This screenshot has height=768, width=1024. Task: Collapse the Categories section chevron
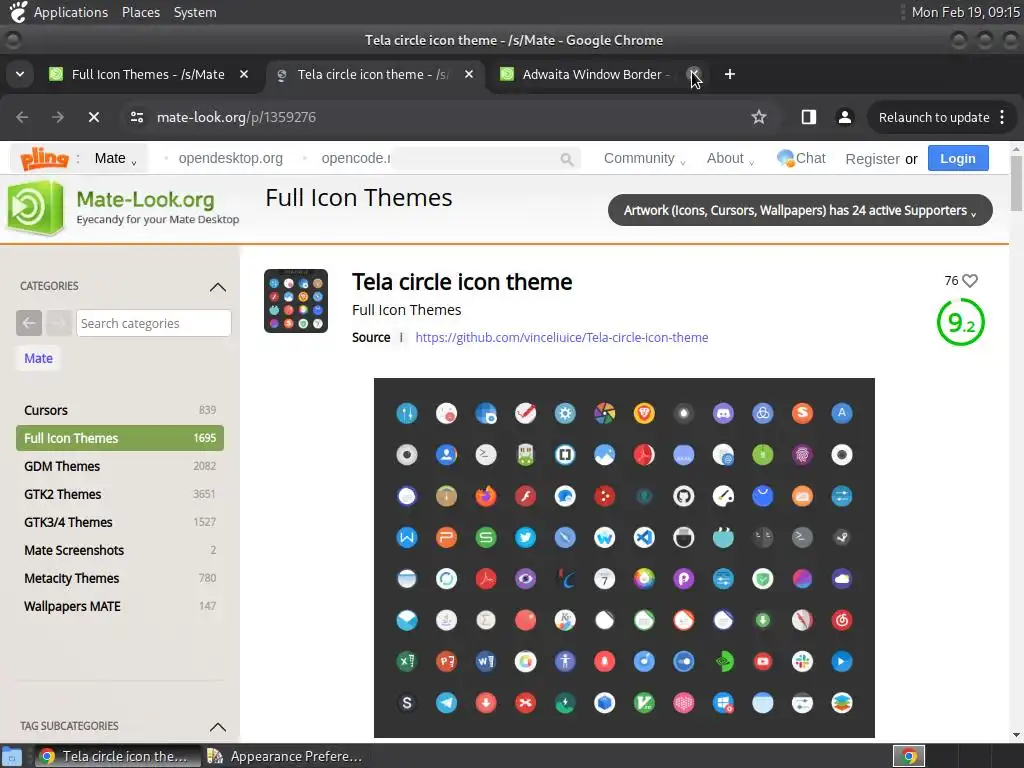217,287
